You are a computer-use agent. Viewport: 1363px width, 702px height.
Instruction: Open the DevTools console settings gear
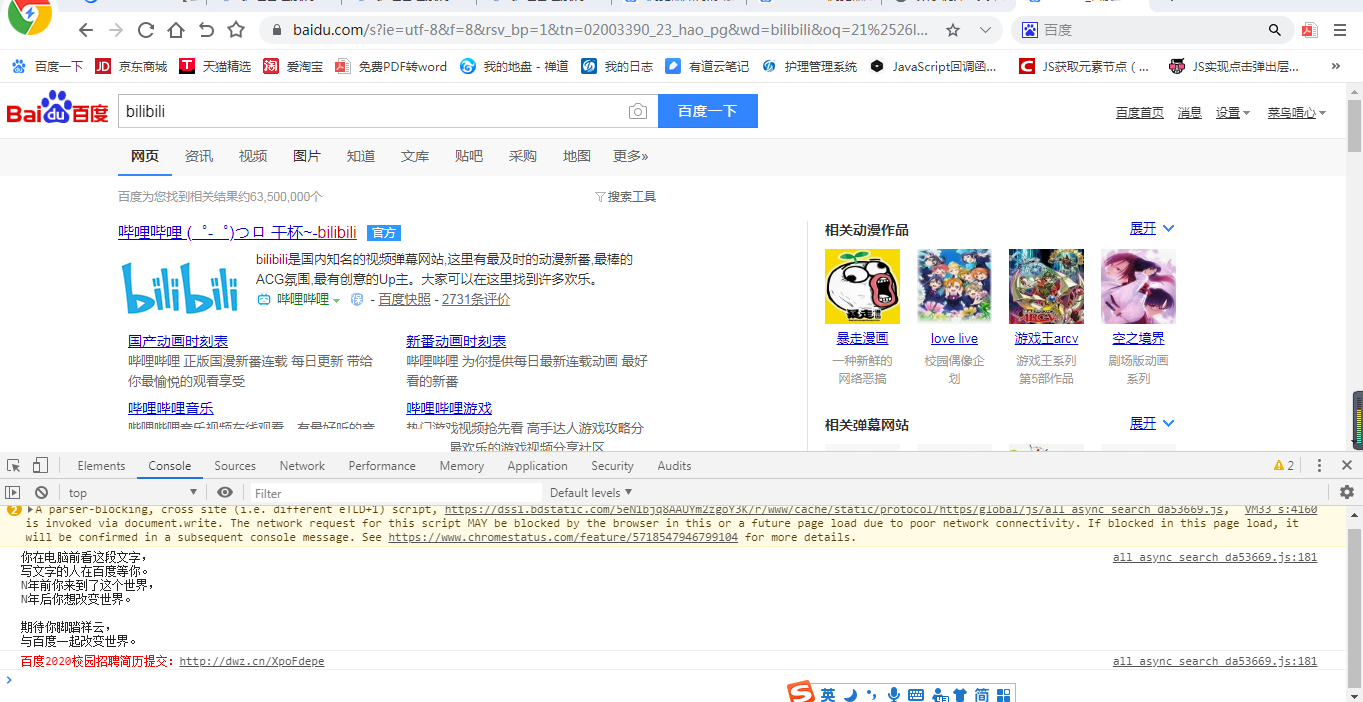point(1346,492)
